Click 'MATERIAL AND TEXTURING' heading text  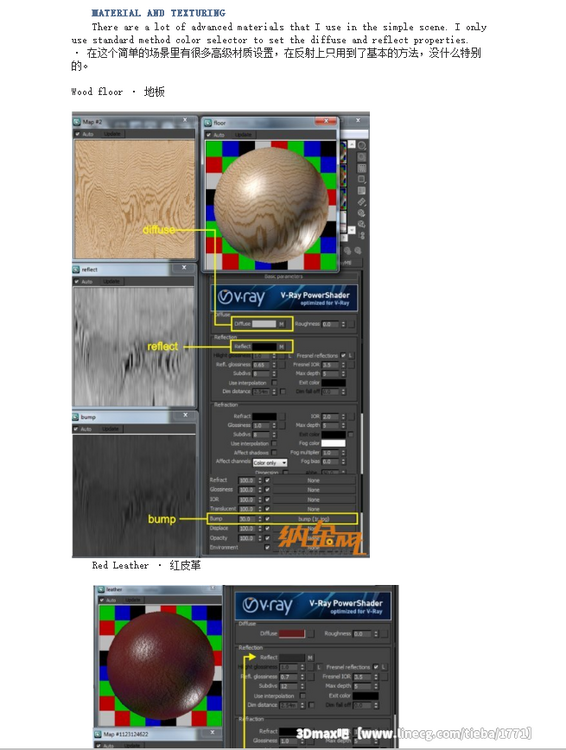click(x=158, y=13)
